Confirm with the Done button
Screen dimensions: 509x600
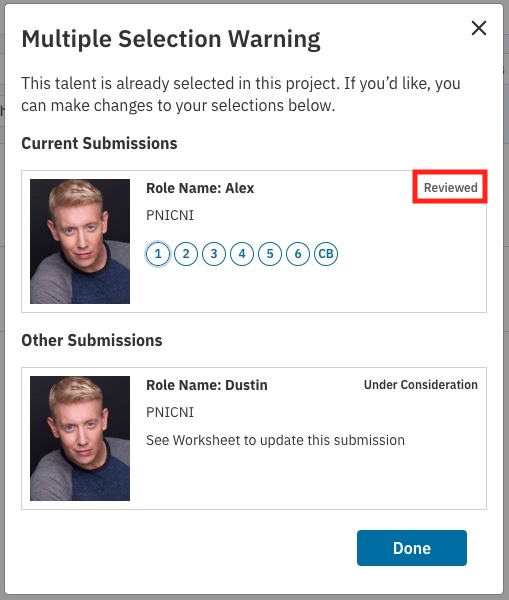click(x=412, y=548)
